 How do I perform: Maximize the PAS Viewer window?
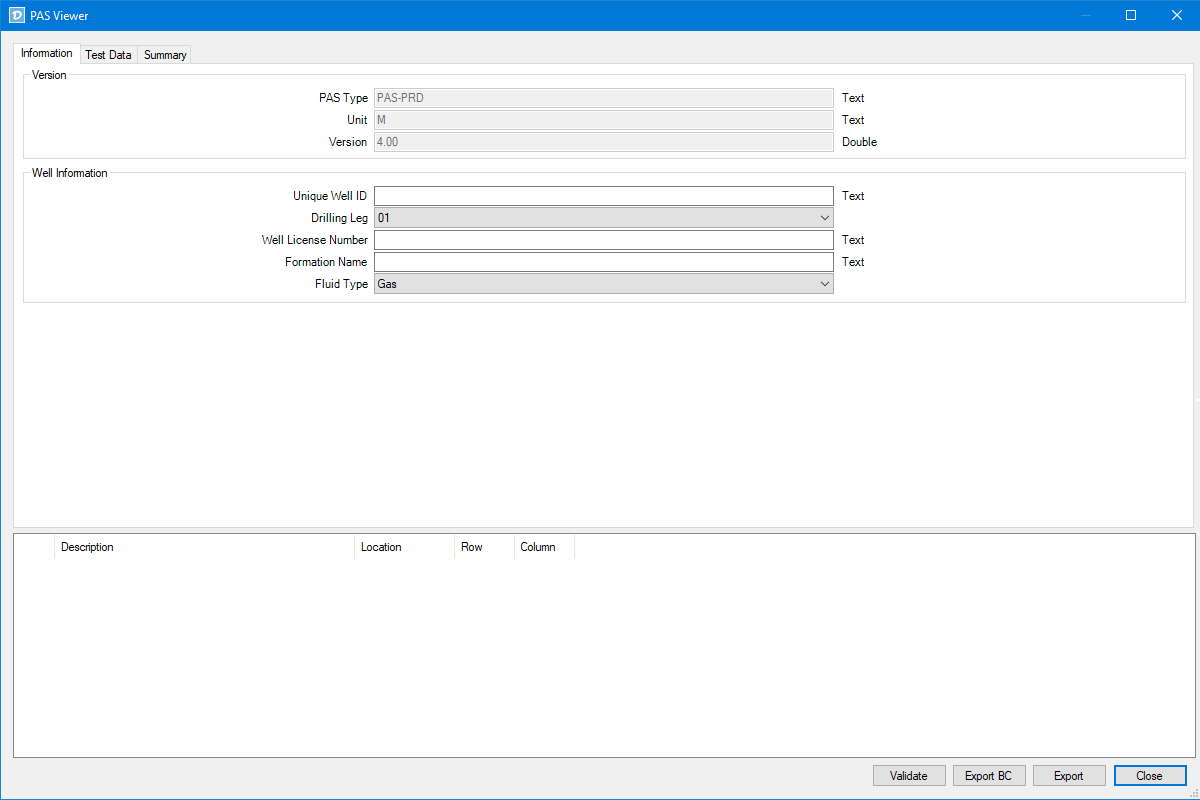(1131, 15)
